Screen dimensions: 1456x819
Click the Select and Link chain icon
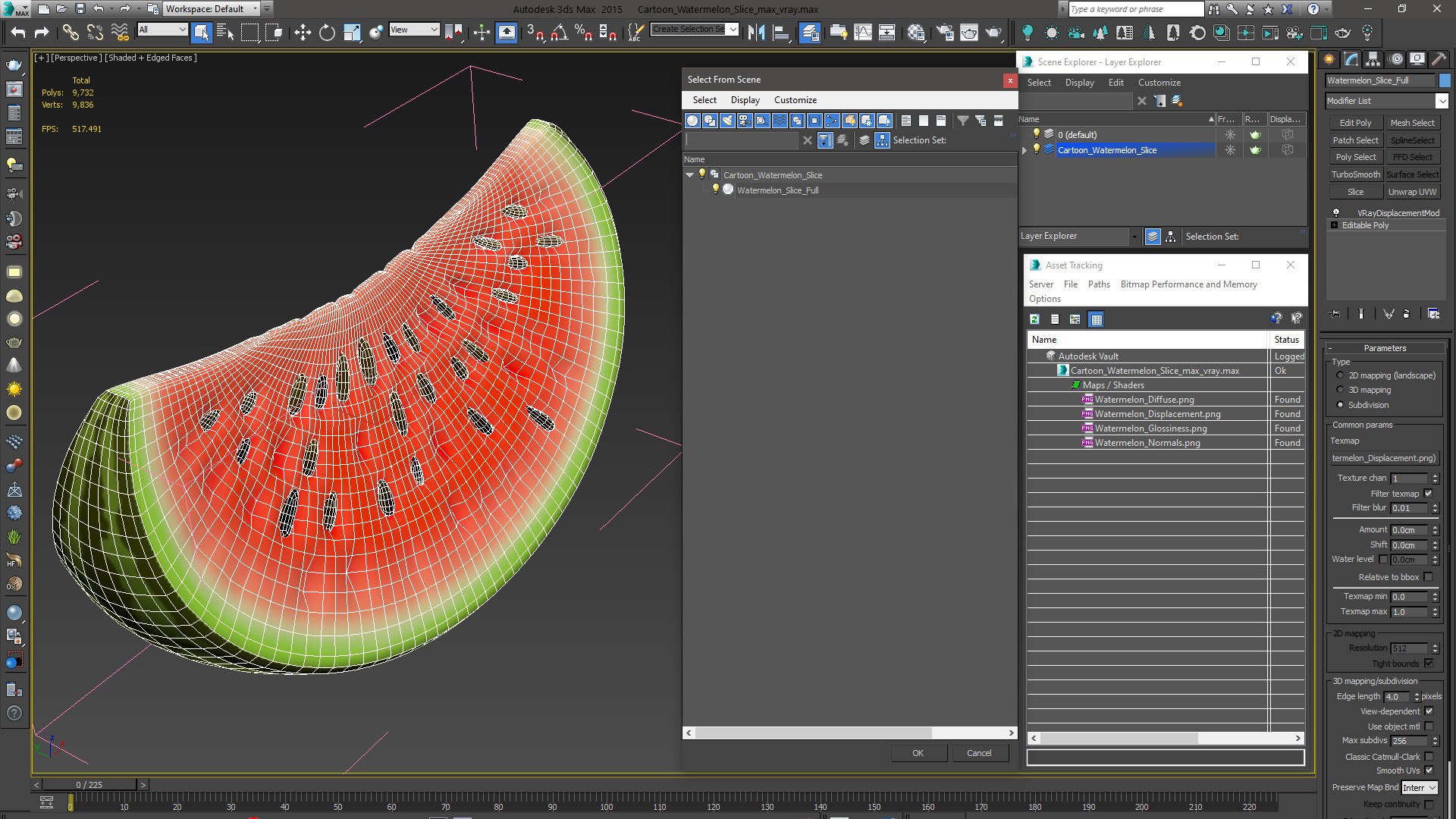[70, 32]
